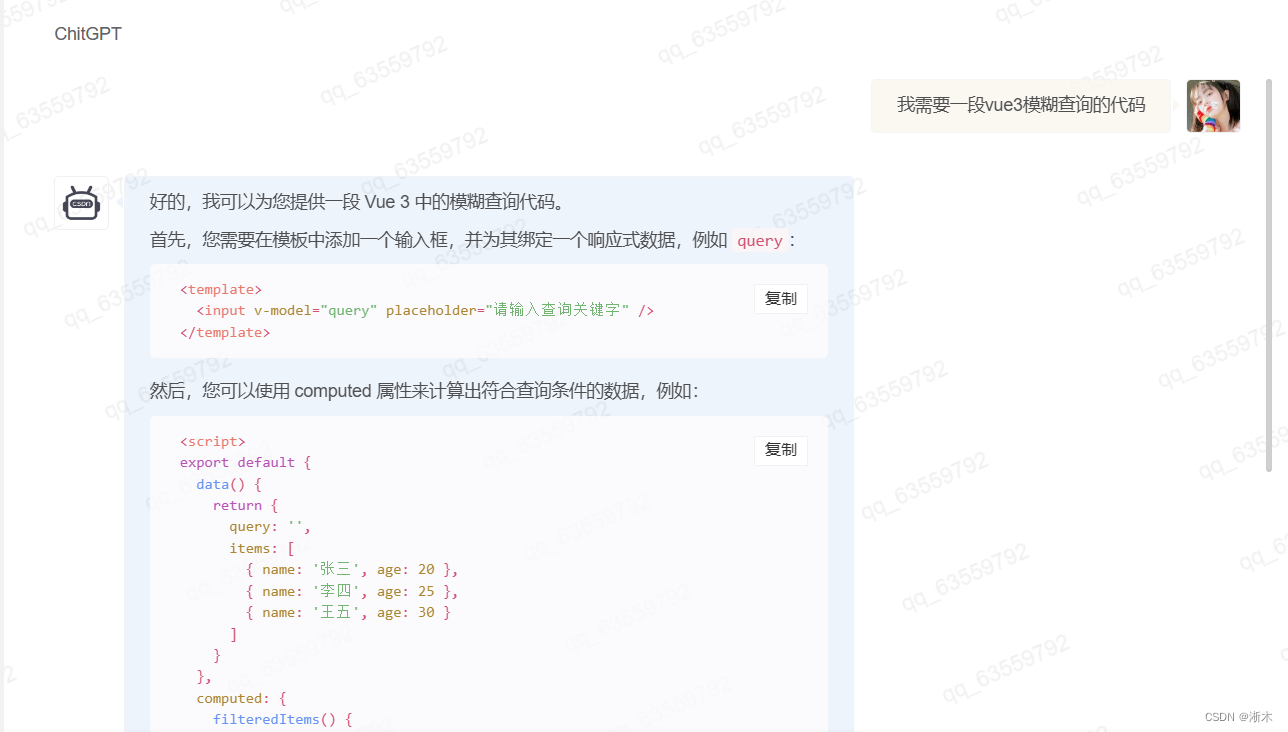This screenshot has width=1288, height=732.
Task: Click the inline 'query' code tag
Action: 760,241
